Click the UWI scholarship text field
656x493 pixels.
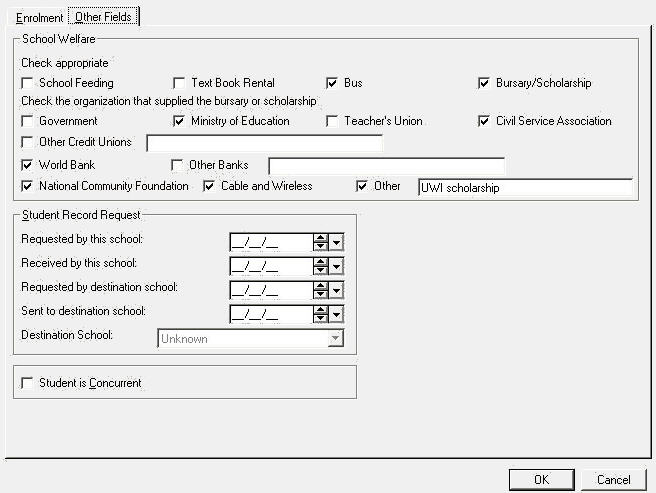click(525, 187)
